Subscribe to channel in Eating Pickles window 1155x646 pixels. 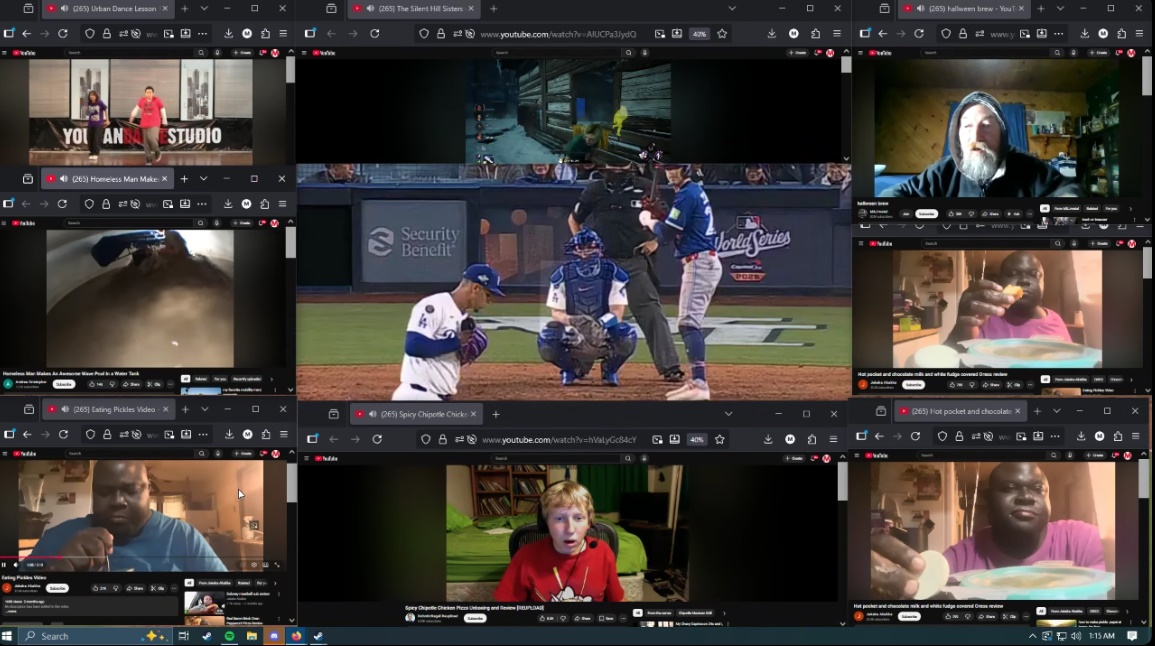click(57, 589)
